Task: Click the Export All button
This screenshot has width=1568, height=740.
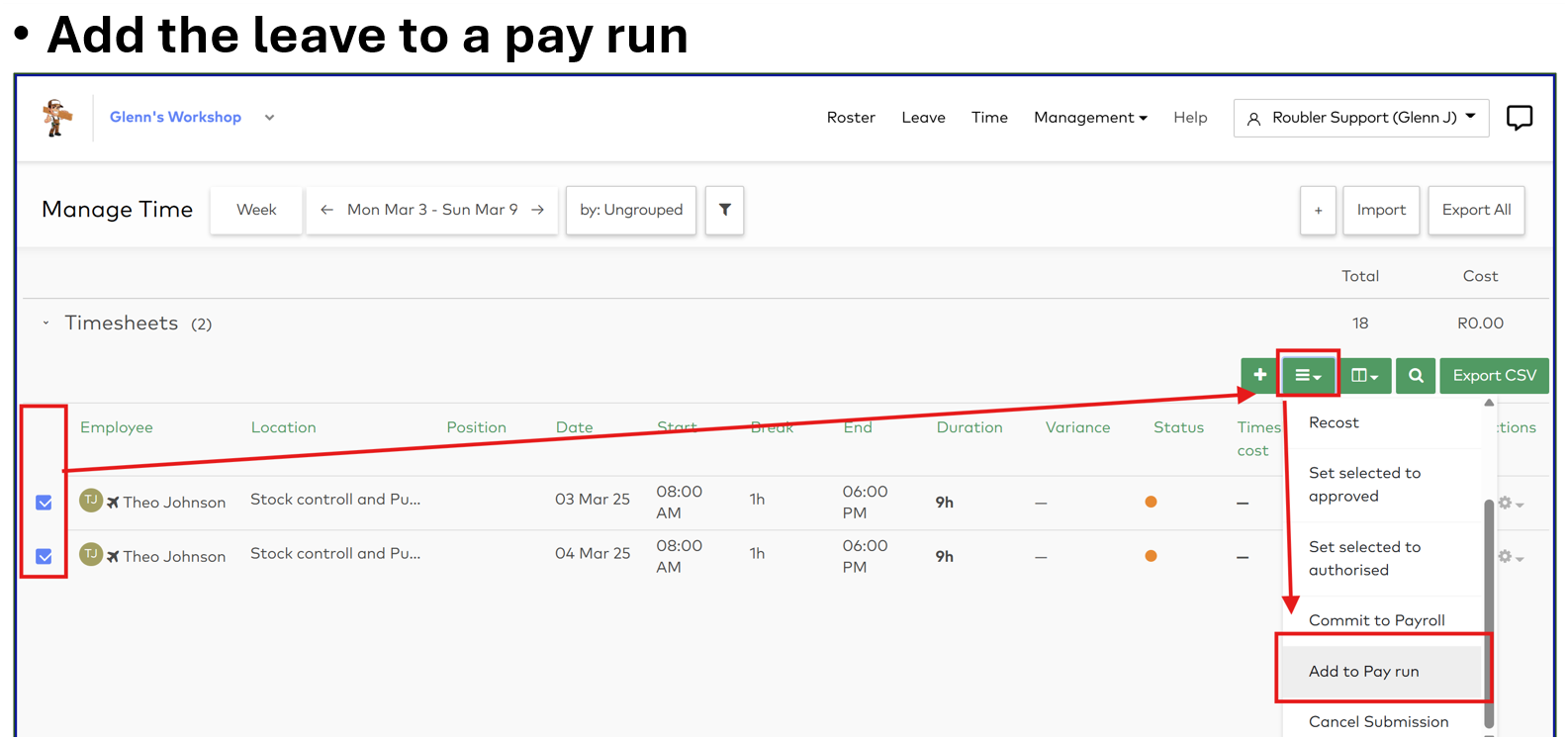Action: click(x=1476, y=210)
